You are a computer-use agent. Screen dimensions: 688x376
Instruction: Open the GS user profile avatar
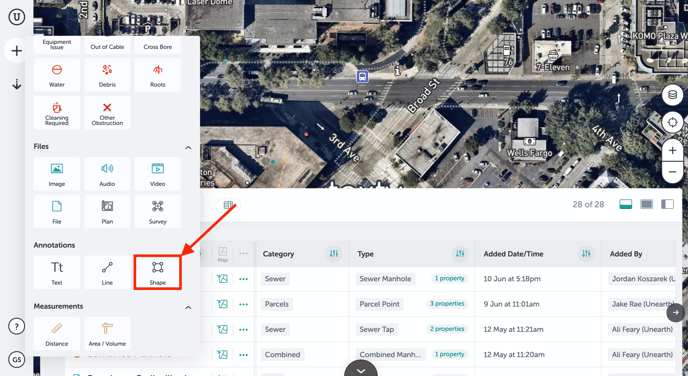pos(17,360)
